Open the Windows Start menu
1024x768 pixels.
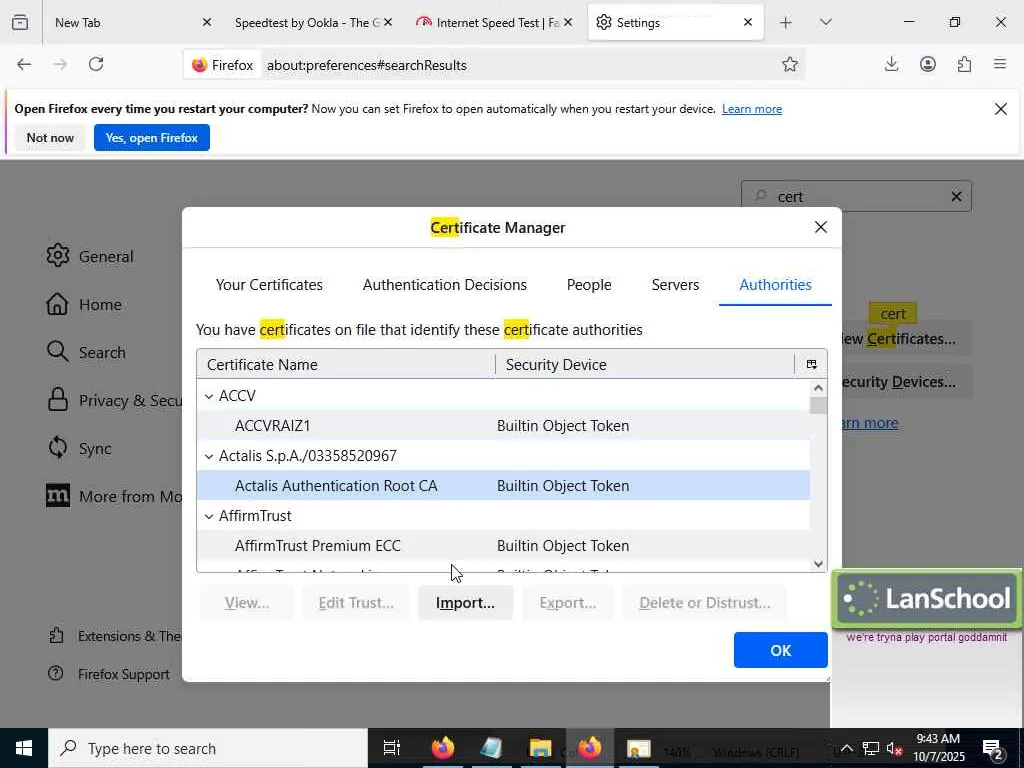tap(24, 748)
